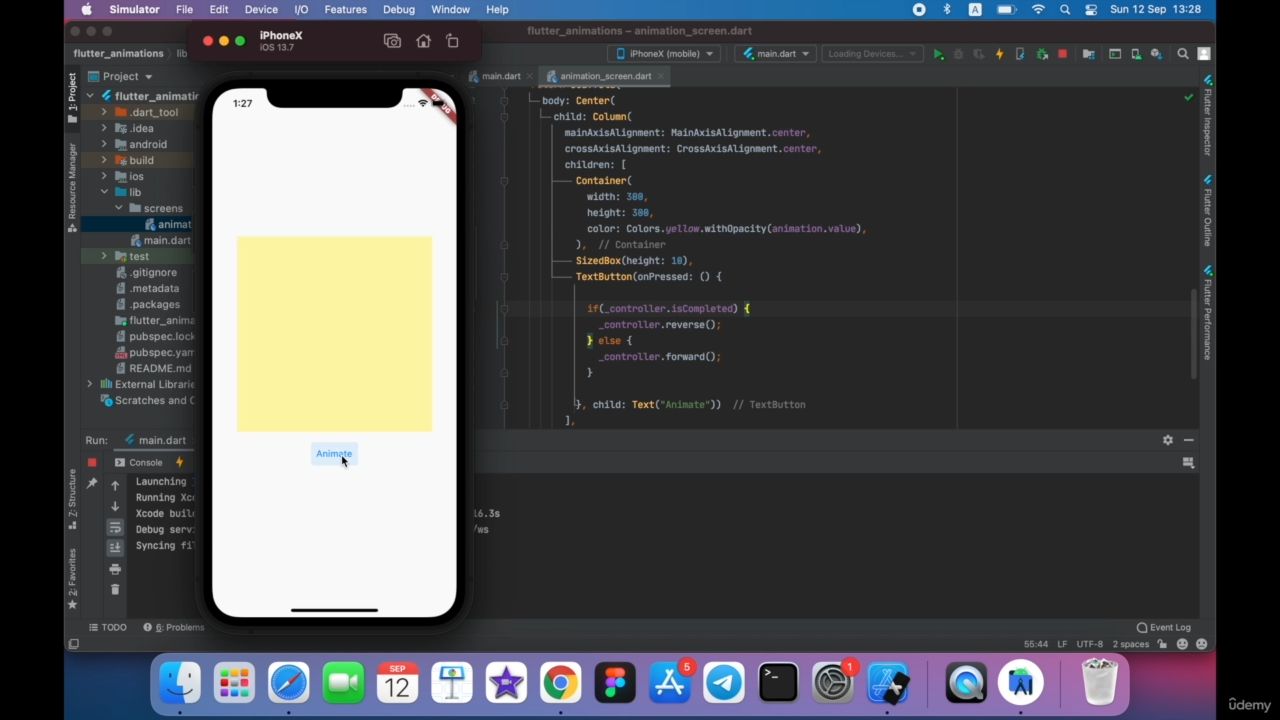The height and width of the screenshot is (720, 1280).
Task: Expand the android folder in project tree
Action: 104,144
